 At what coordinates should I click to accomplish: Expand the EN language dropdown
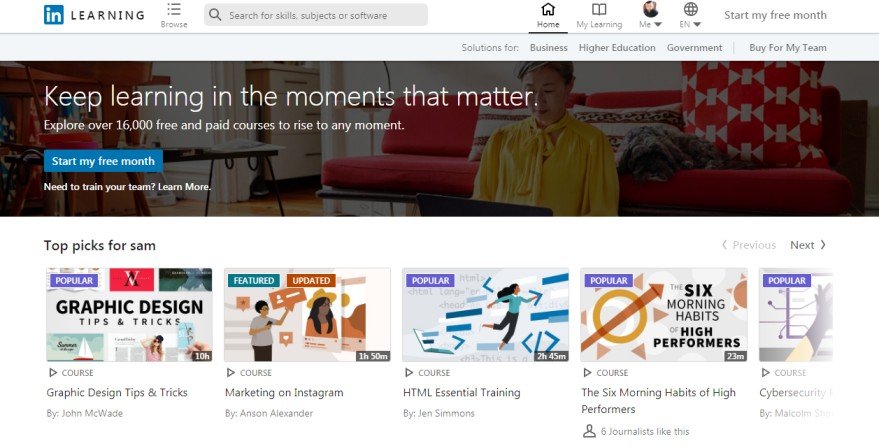(x=690, y=24)
